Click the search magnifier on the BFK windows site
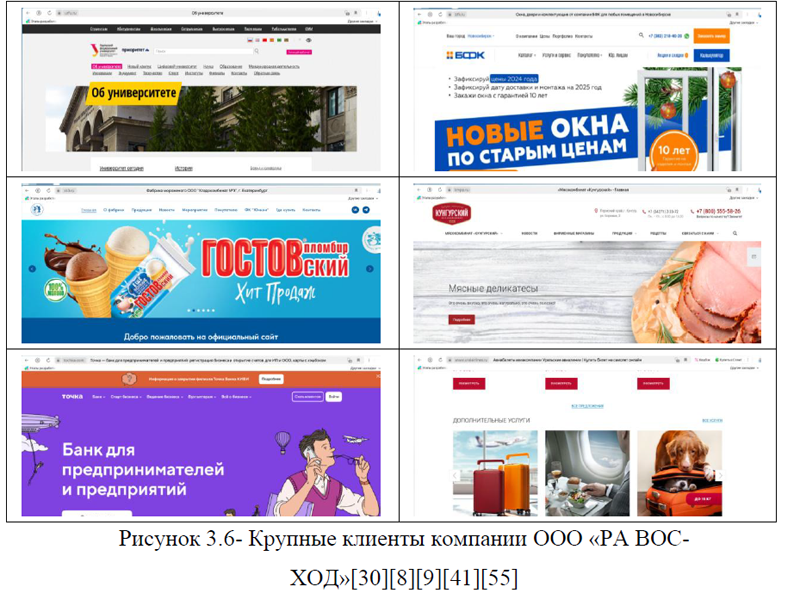 click(641, 35)
